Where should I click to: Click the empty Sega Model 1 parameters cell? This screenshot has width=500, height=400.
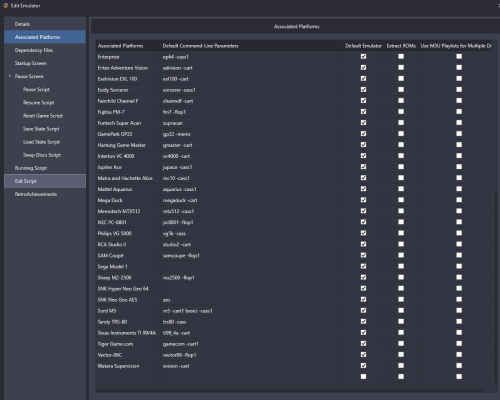(x=252, y=266)
